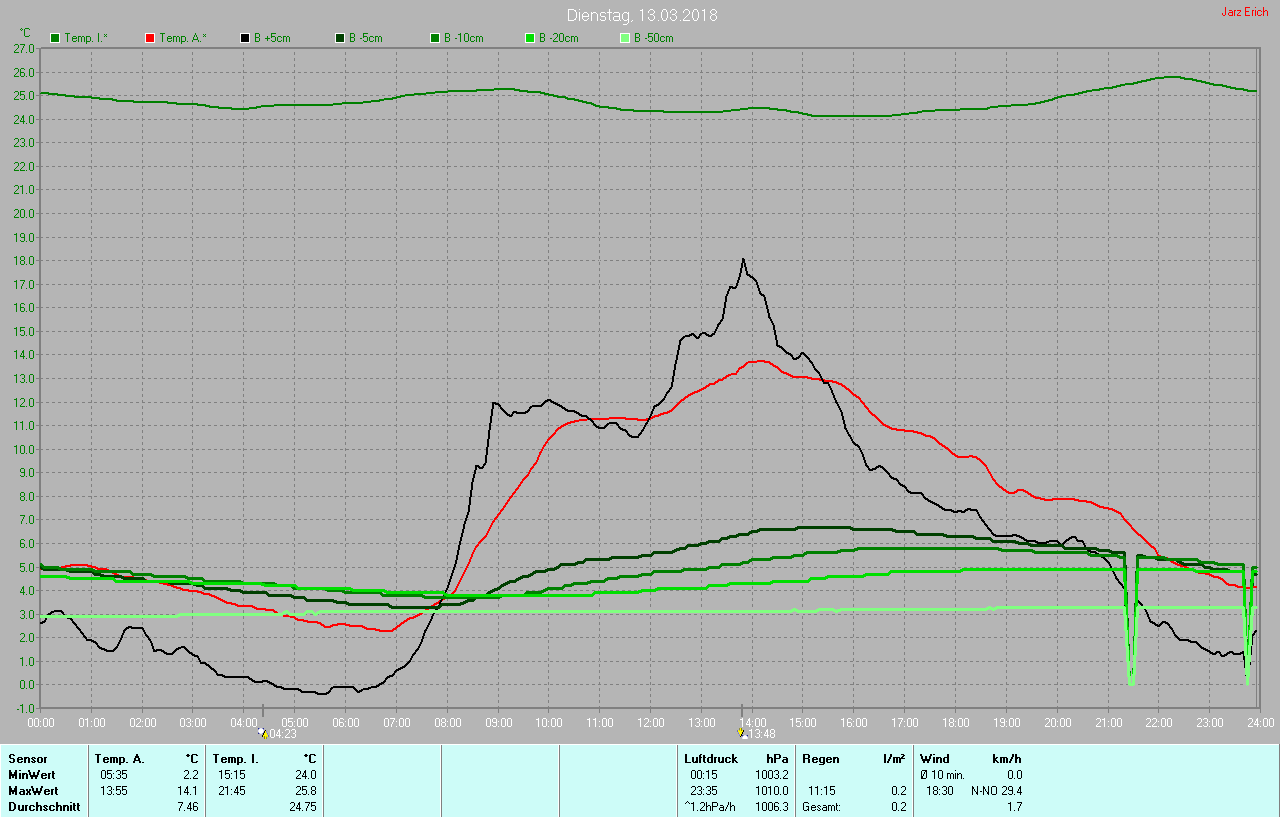Image resolution: width=1280 pixels, height=817 pixels.
Task: Click the wind average value "1.7"
Action: (x=1014, y=807)
